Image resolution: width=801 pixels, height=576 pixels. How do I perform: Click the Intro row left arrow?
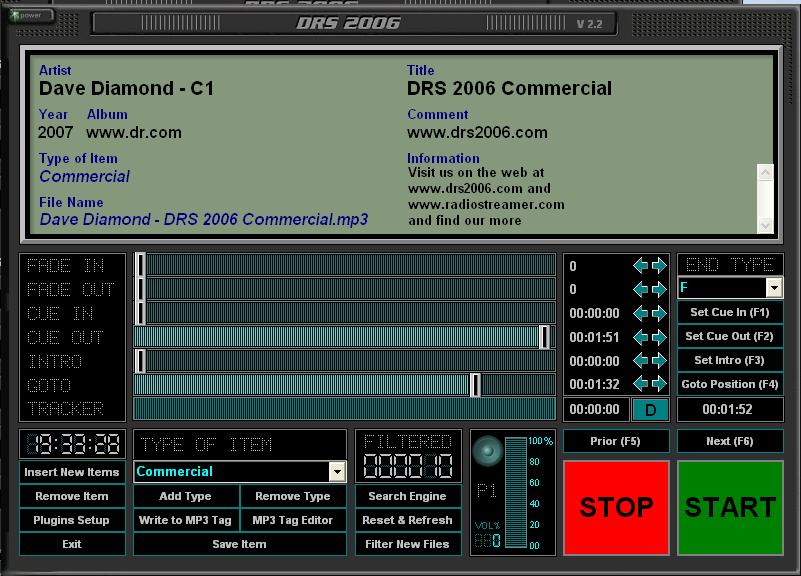coord(640,361)
